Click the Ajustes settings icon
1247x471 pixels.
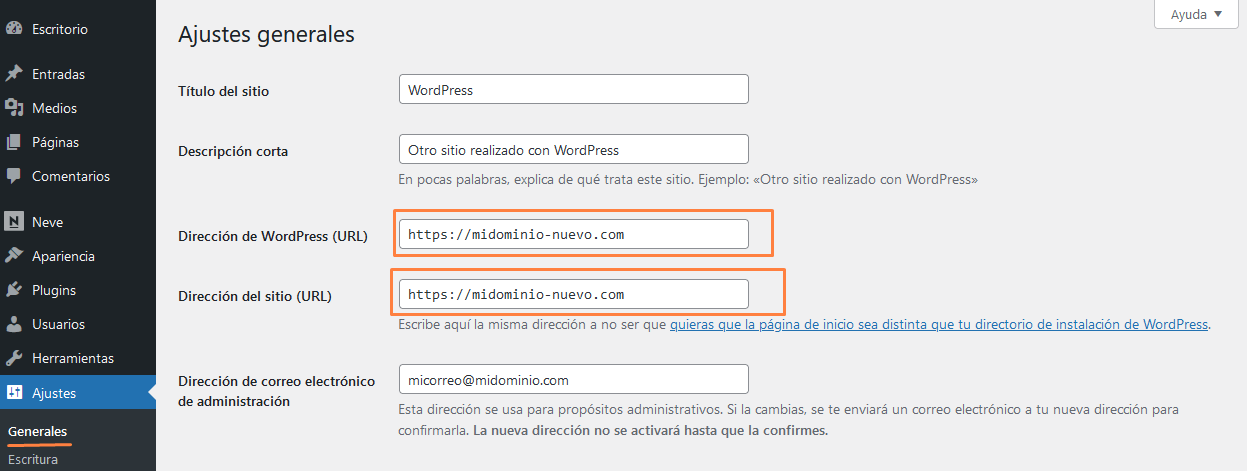tap(14, 393)
